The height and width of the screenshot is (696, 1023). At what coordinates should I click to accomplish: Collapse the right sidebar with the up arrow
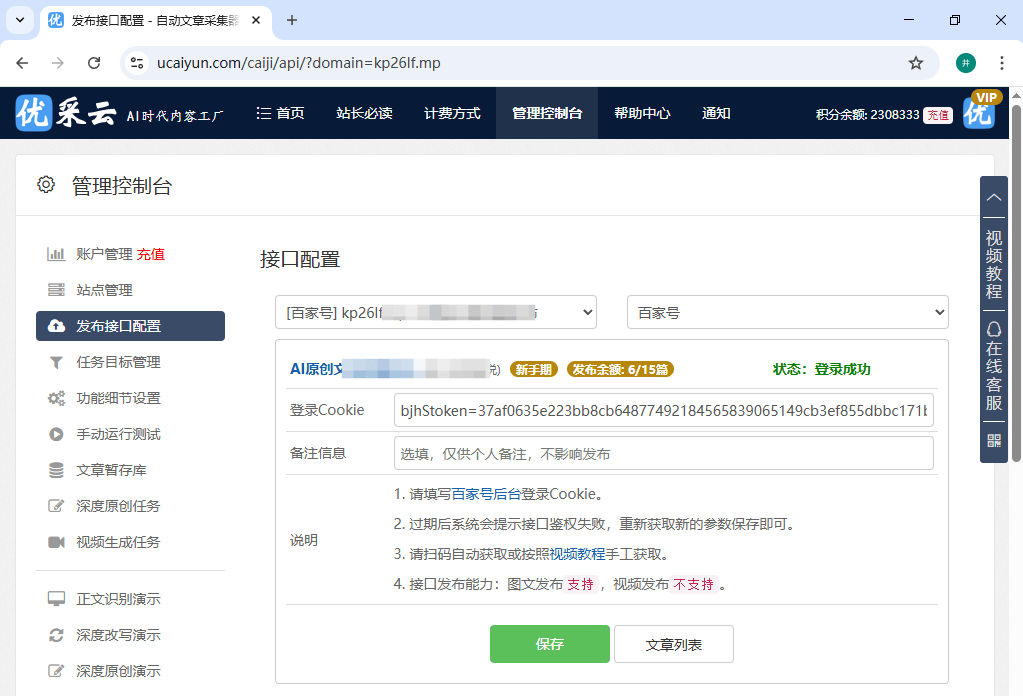pos(993,197)
